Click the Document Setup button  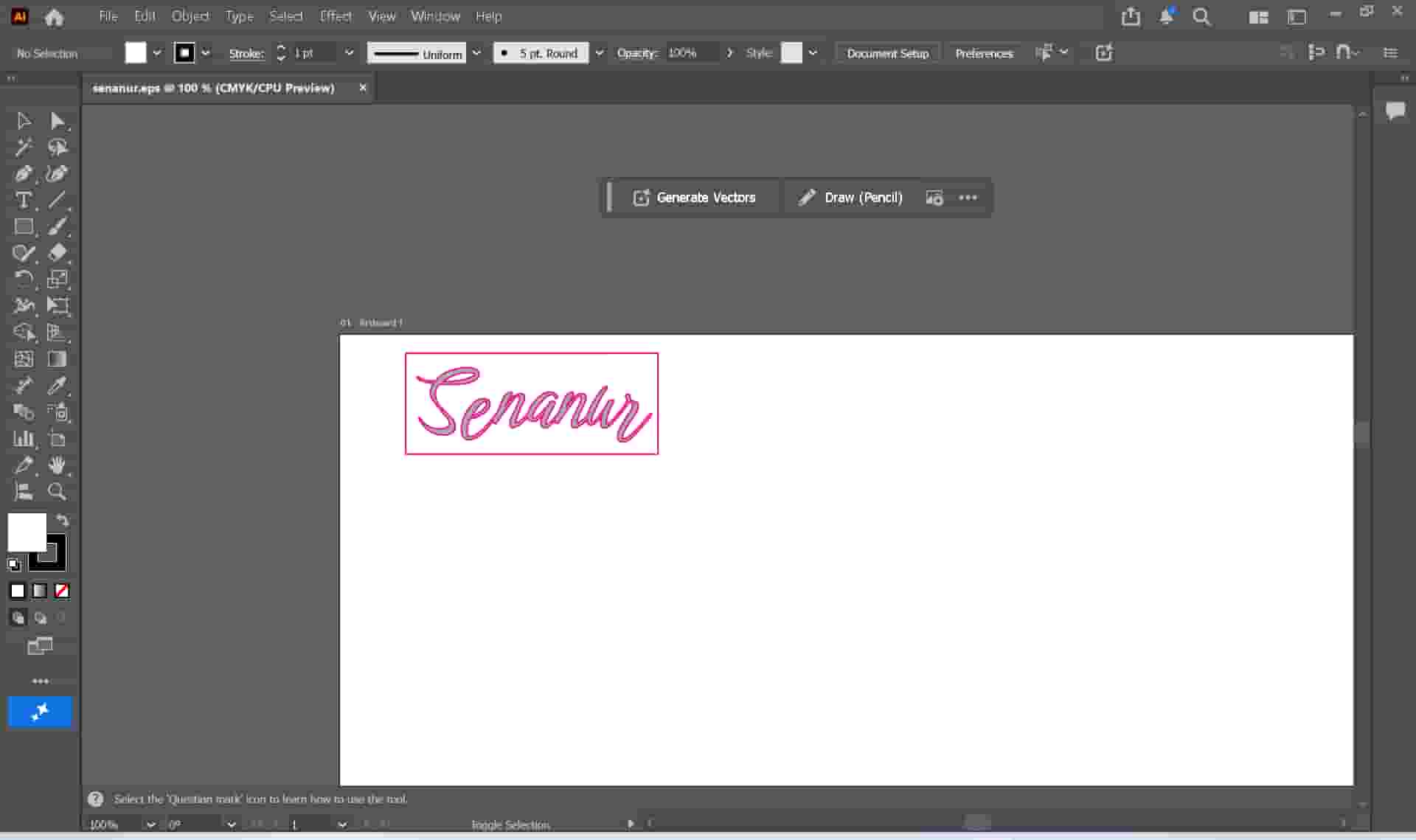click(887, 53)
